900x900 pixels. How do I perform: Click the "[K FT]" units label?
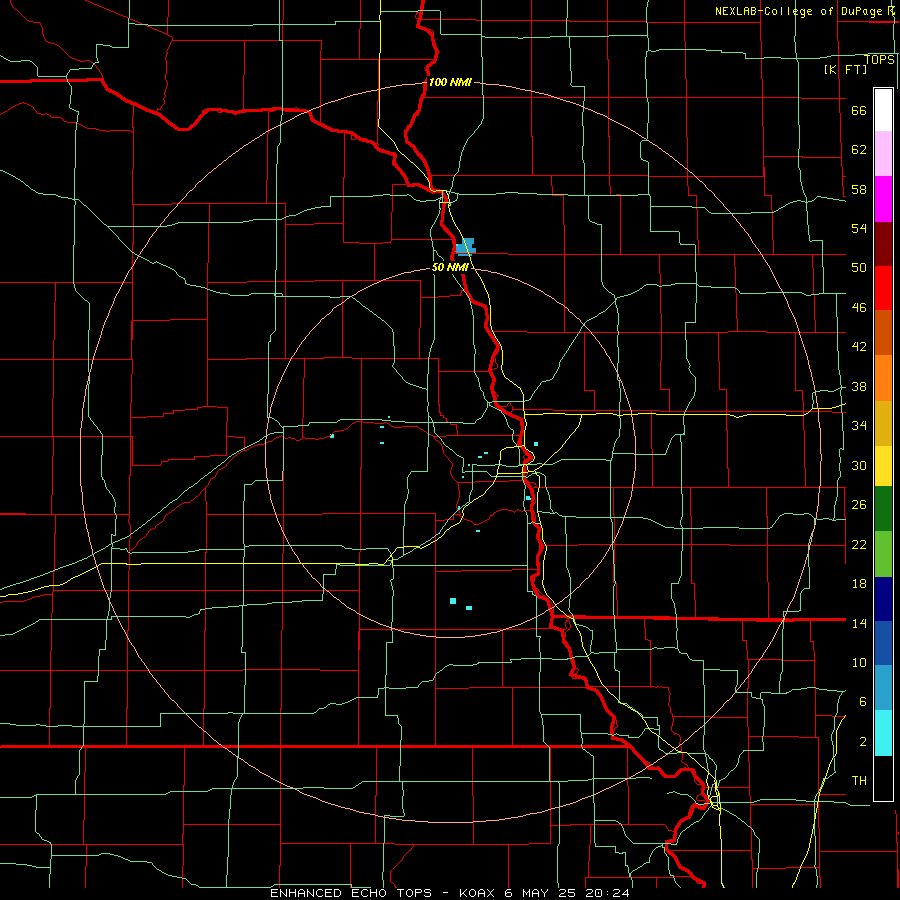point(845,69)
